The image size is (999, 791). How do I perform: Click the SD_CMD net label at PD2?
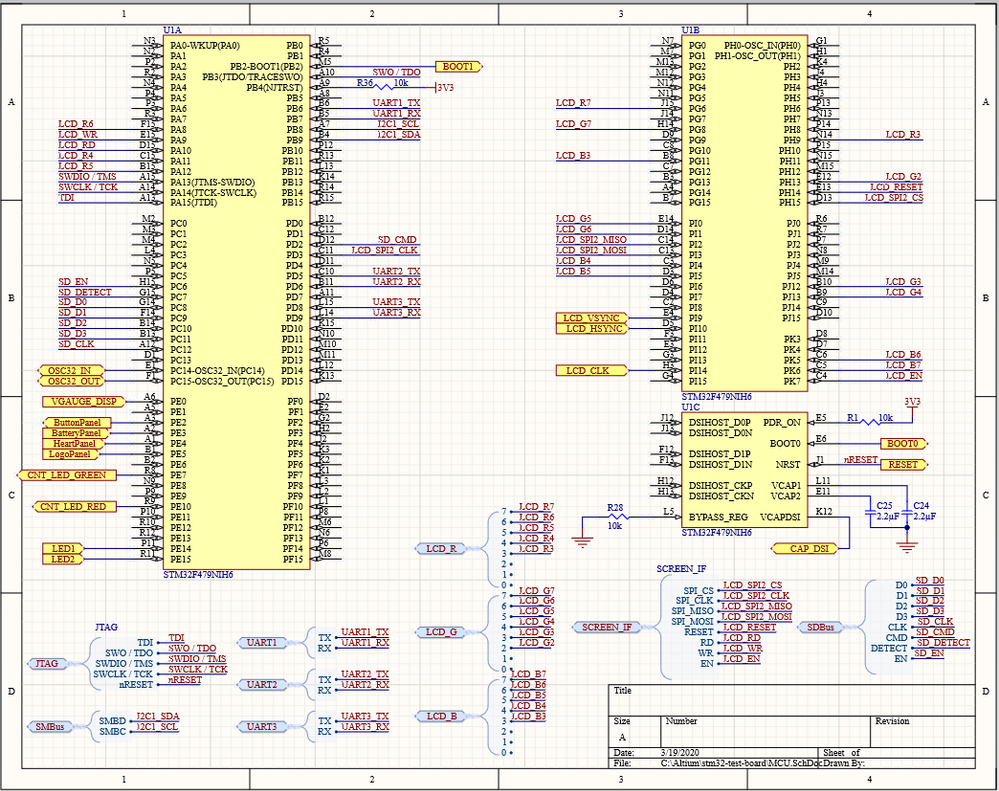(396, 239)
